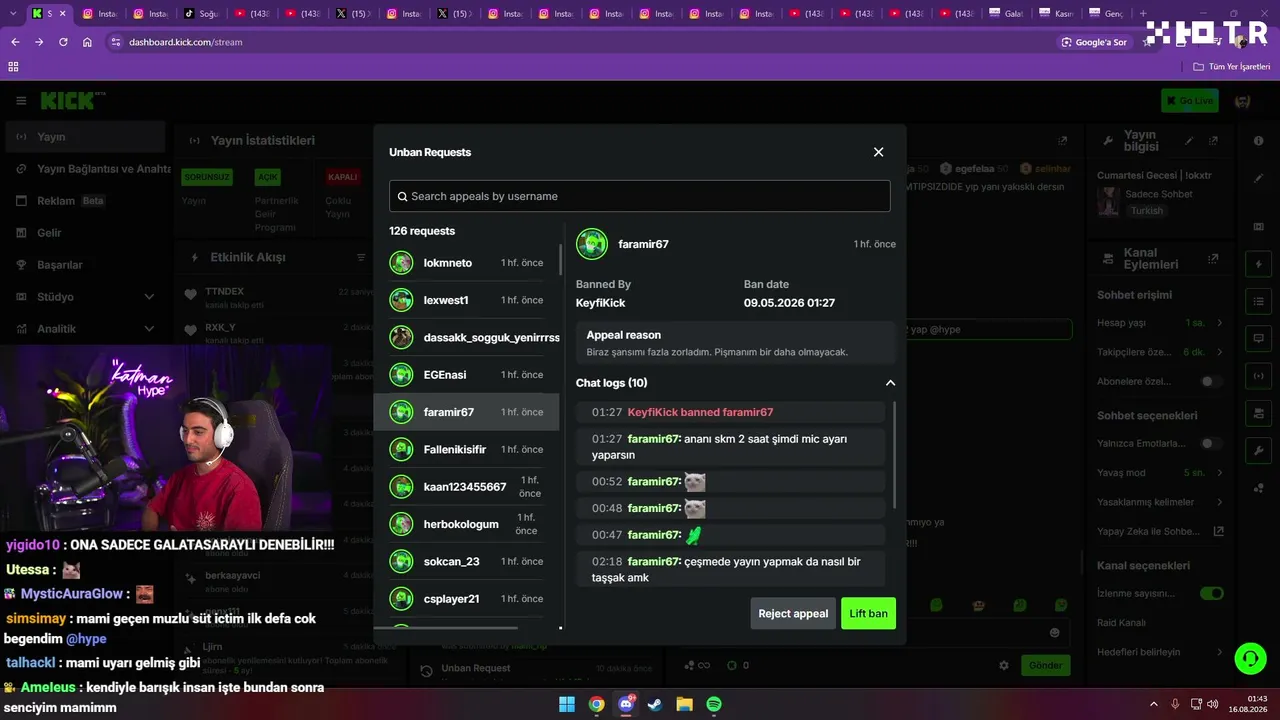This screenshot has width=1280, height=720.
Task: Pop out the Yayın bilgisi panel
Action: [1213, 141]
